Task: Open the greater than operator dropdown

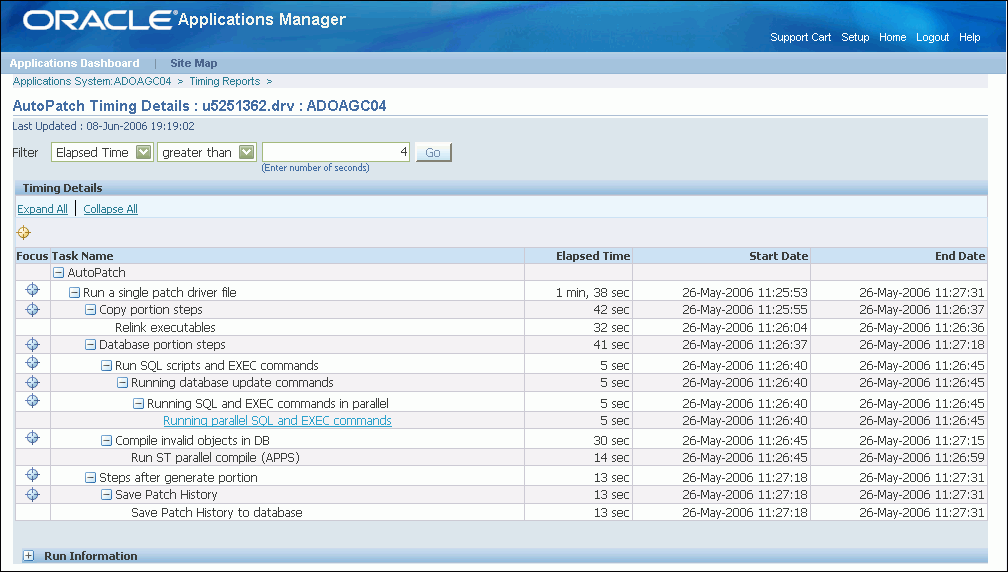Action: tap(247, 152)
